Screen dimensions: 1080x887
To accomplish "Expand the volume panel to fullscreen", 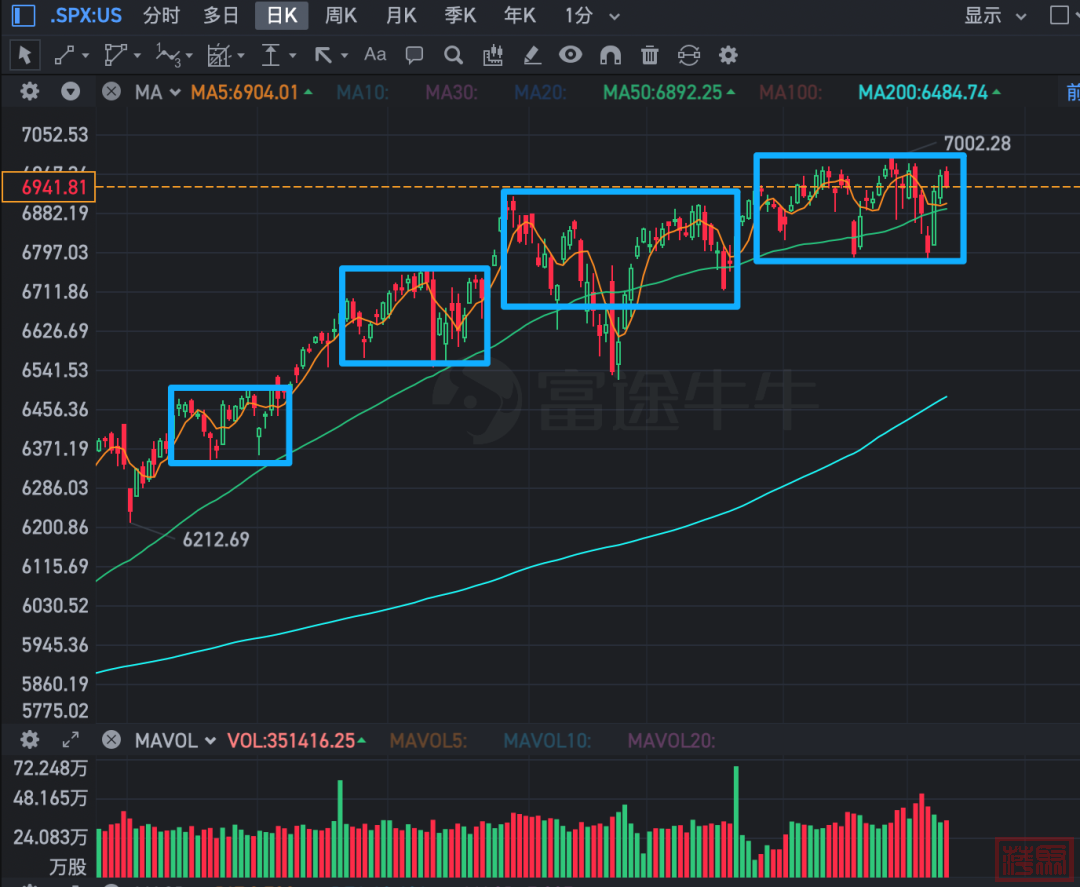I will tap(71, 740).
